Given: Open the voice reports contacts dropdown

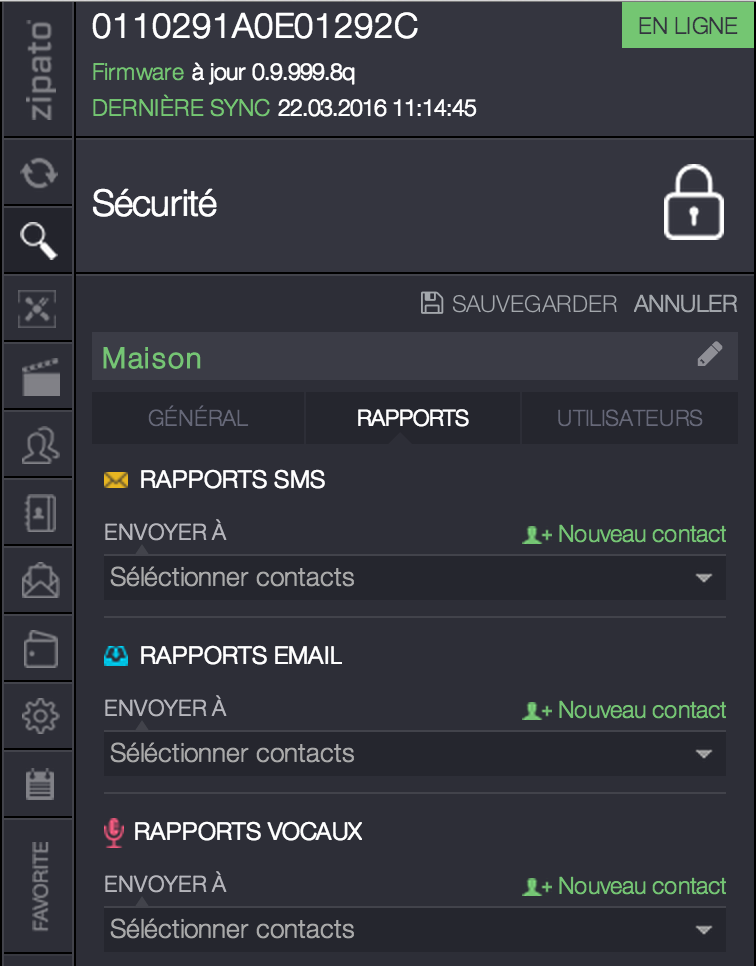Looking at the screenshot, I should pyautogui.click(x=414, y=929).
